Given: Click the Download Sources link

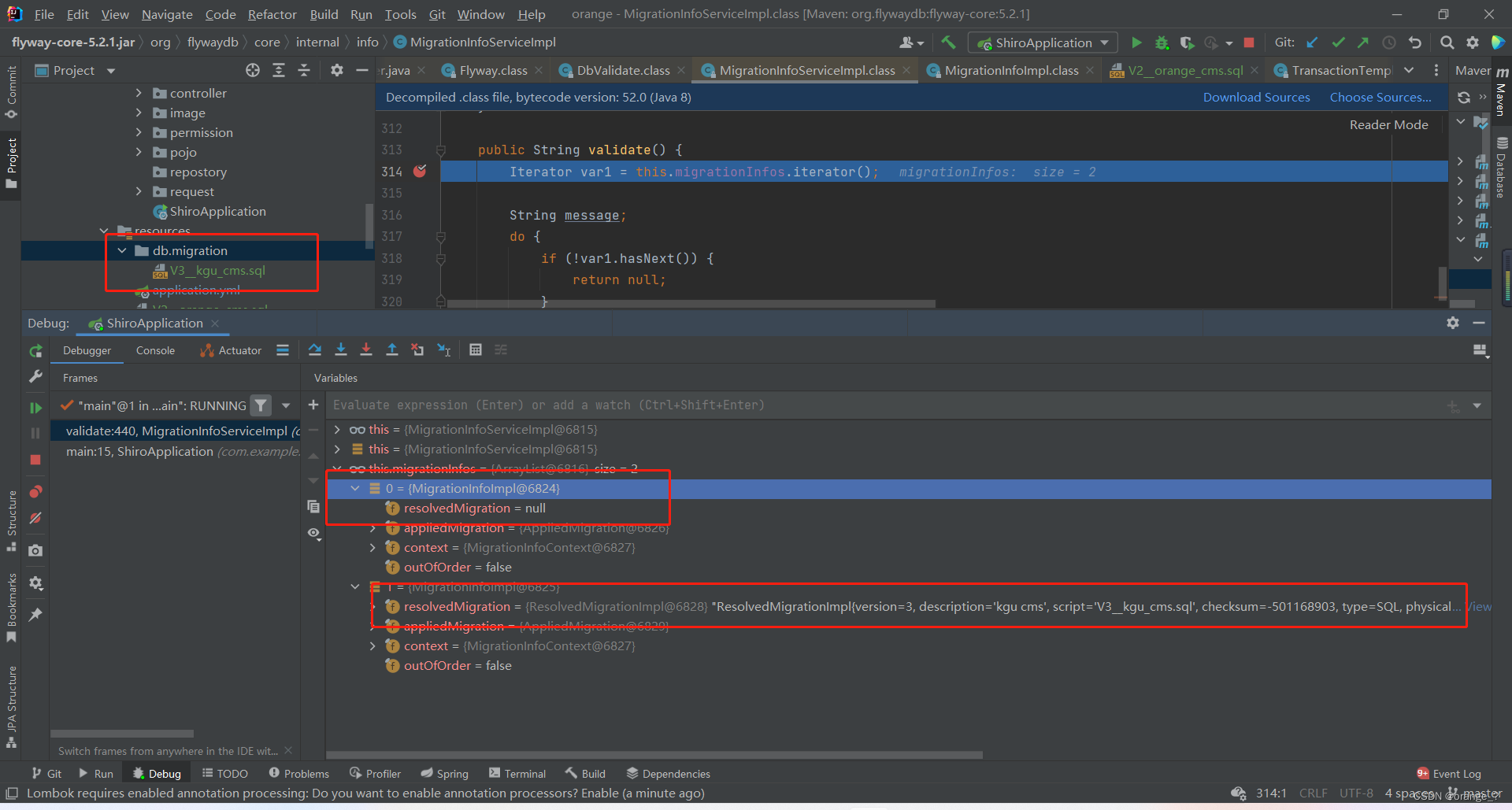Looking at the screenshot, I should [x=1256, y=97].
